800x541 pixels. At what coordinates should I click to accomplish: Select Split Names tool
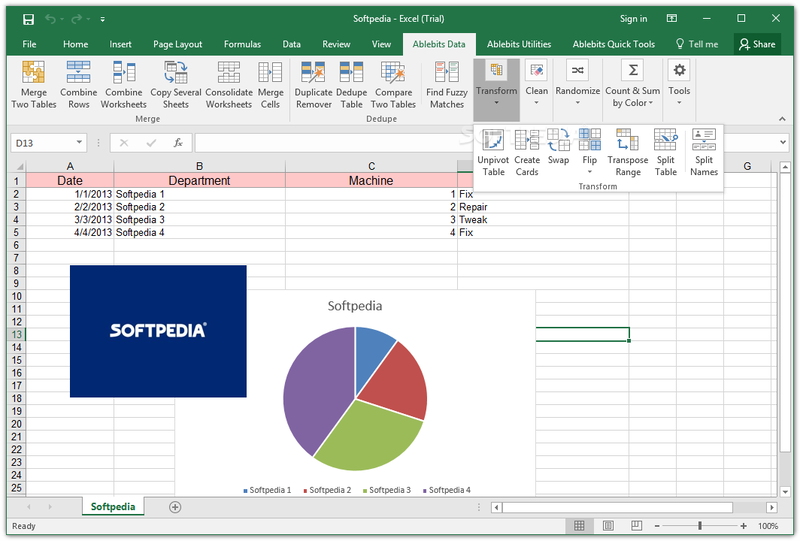(x=704, y=153)
